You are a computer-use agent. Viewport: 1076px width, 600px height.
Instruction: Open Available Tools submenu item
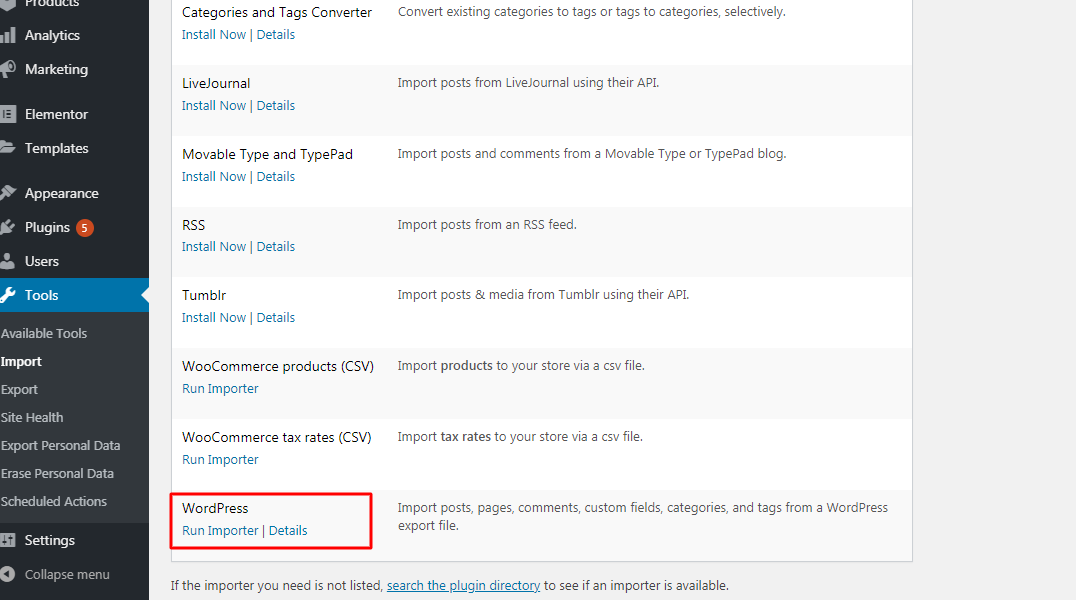(x=44, y=334)
